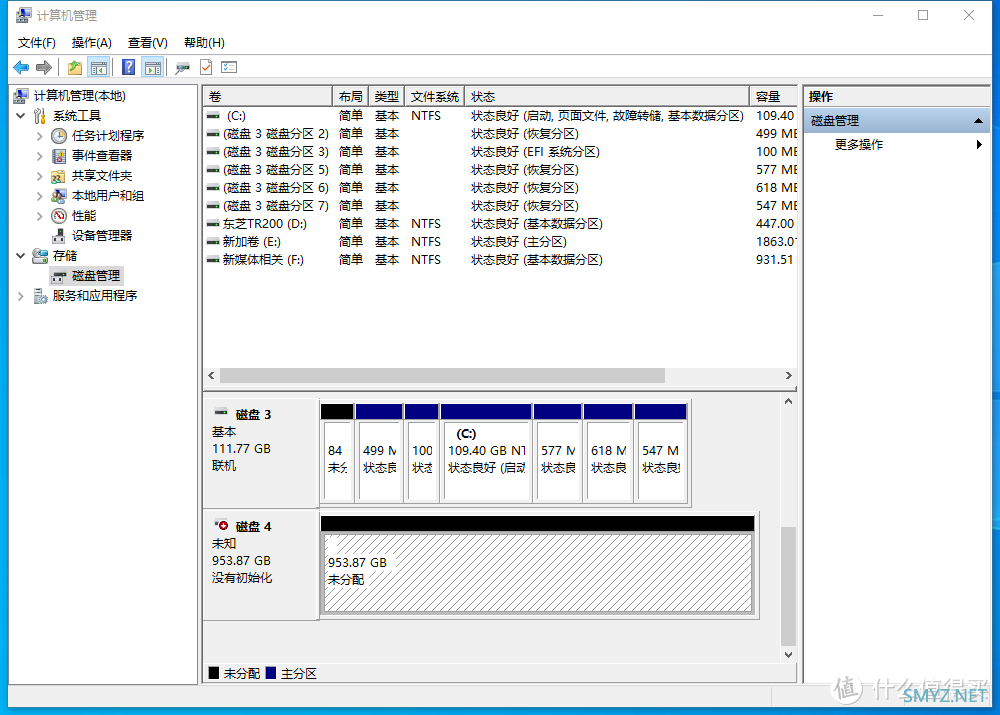Select Disk Management (磁盘管理) in tree

coord(96,276)
